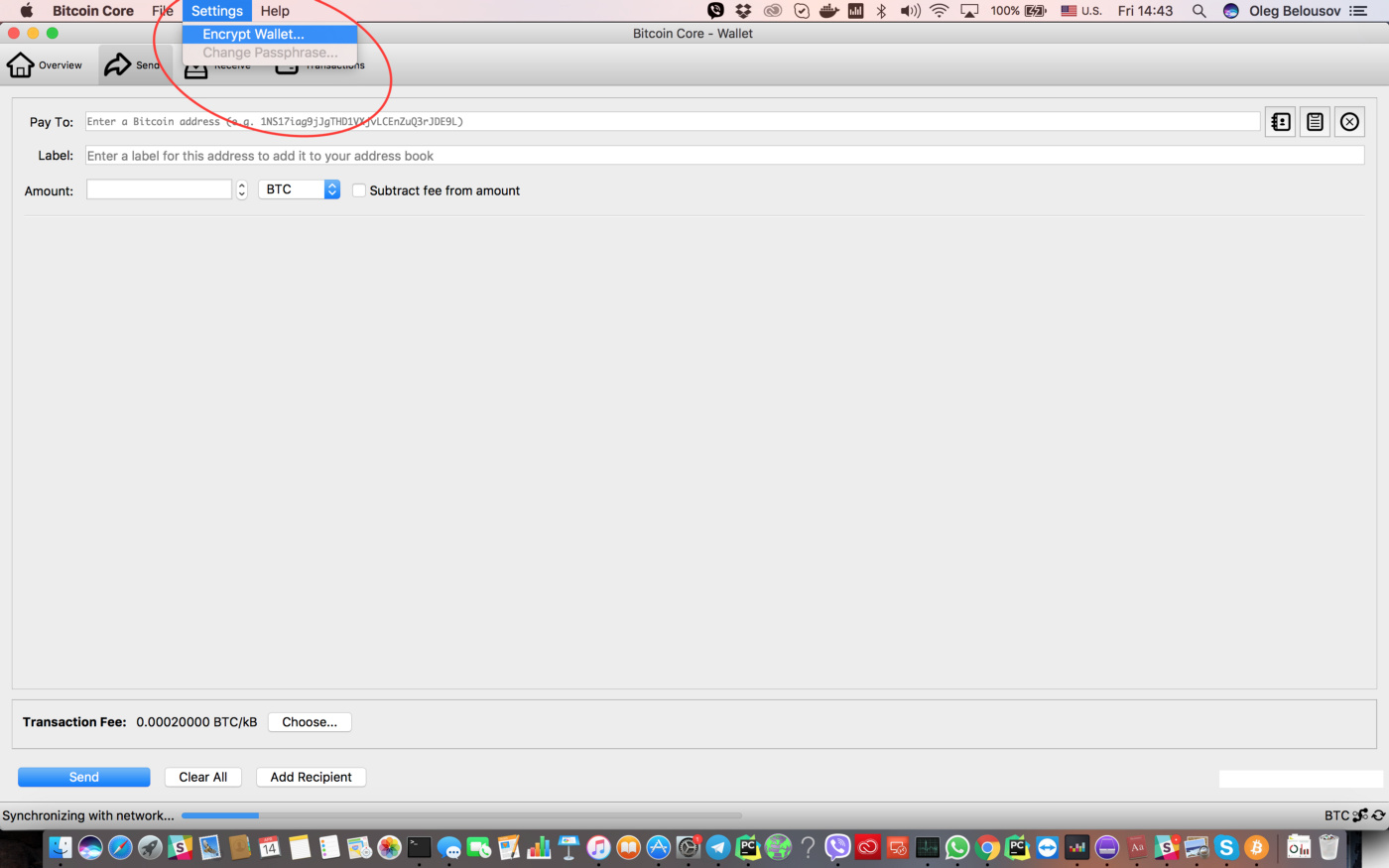
Task: Open Spotlight search magnifier icon
Action: [1199, 11]
